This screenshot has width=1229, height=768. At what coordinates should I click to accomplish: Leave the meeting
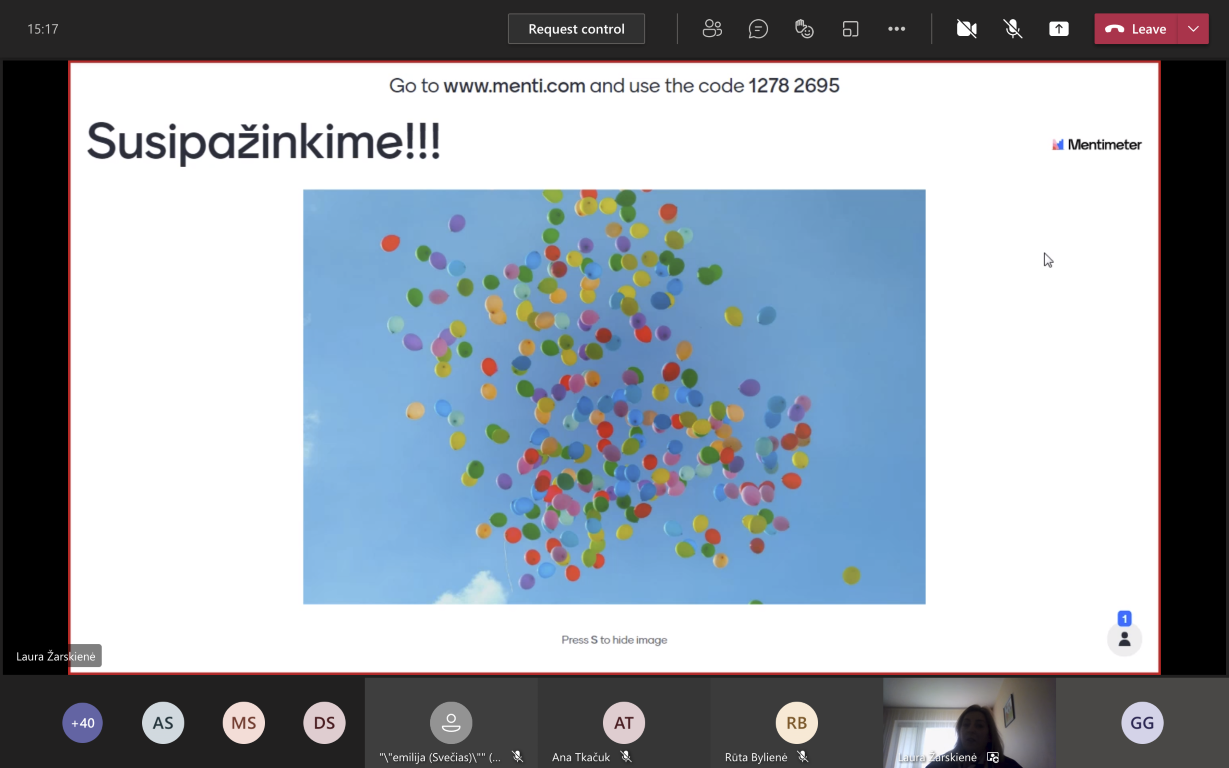pos(1137,29)
